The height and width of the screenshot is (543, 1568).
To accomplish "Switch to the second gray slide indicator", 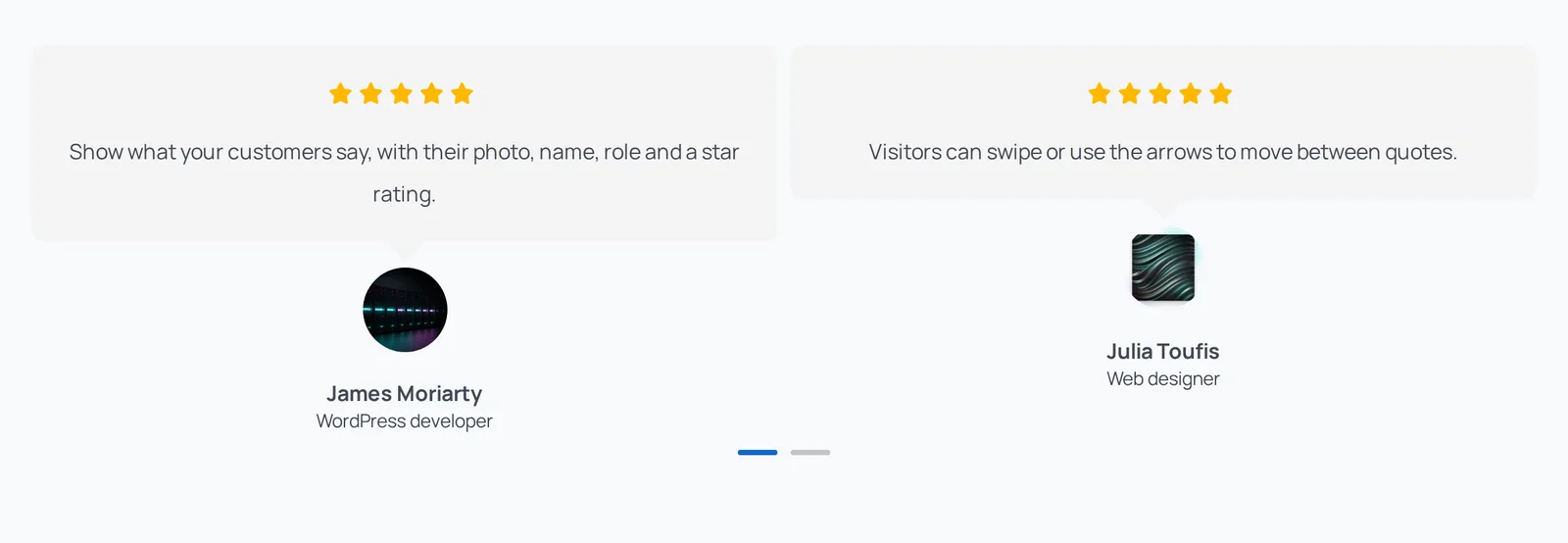I will click(810, 452).
